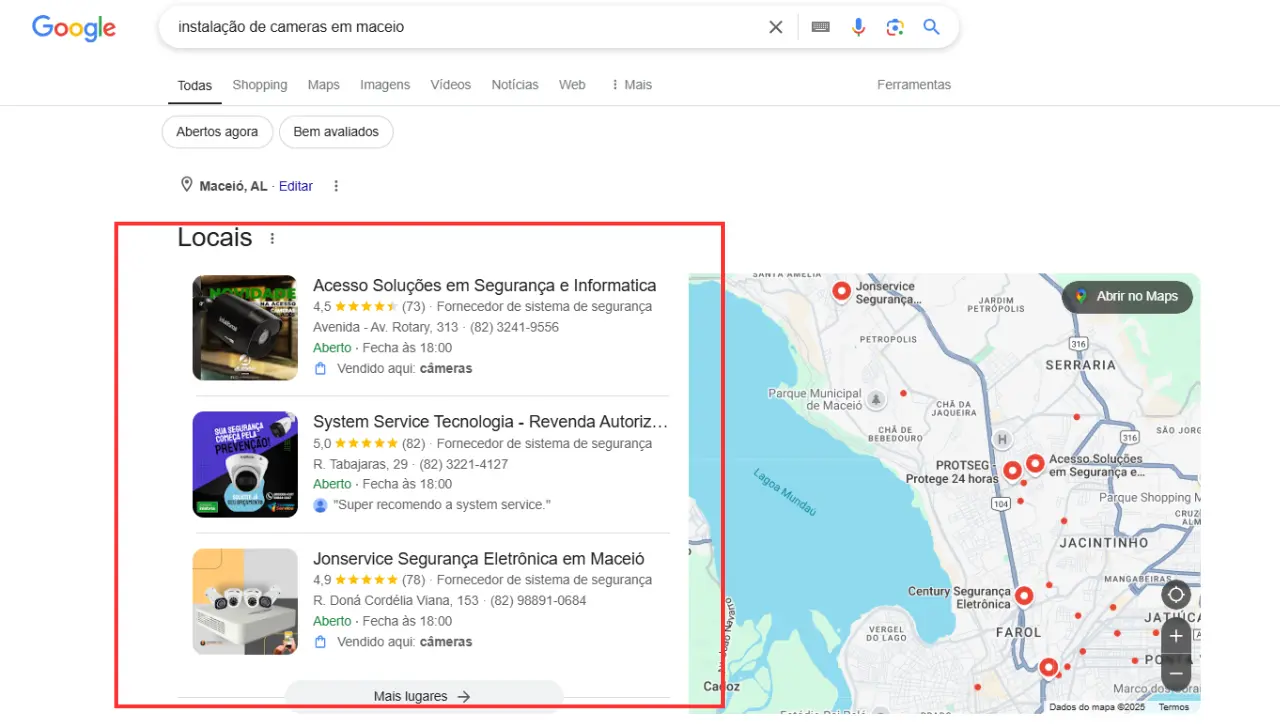Click the shopping bag icon under Jonservice listing

pos(320,642)
